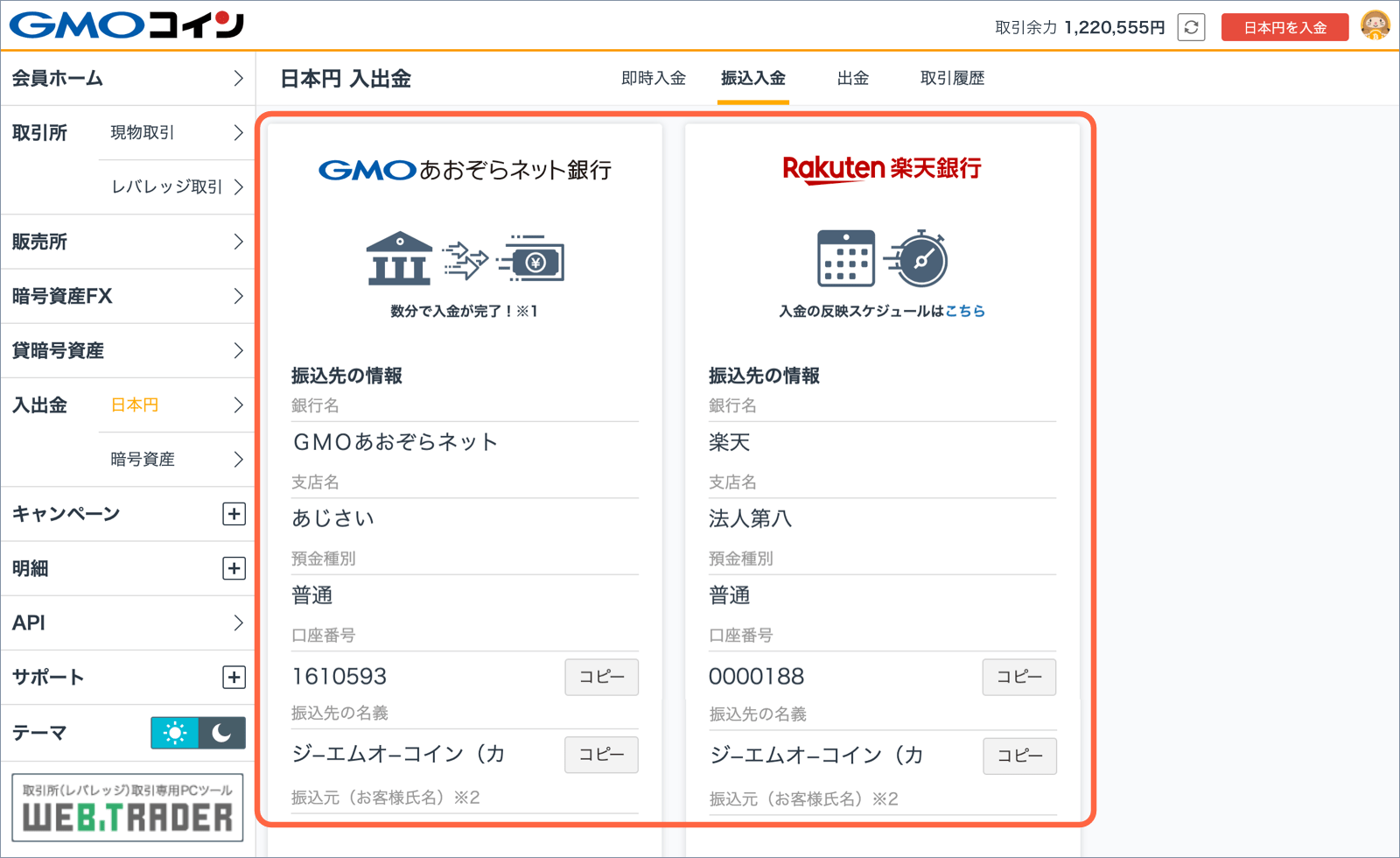Screen dimensions: 1400x858
Task: Click the calendar illustration in 楽天 card
Action: click(845, 258)
